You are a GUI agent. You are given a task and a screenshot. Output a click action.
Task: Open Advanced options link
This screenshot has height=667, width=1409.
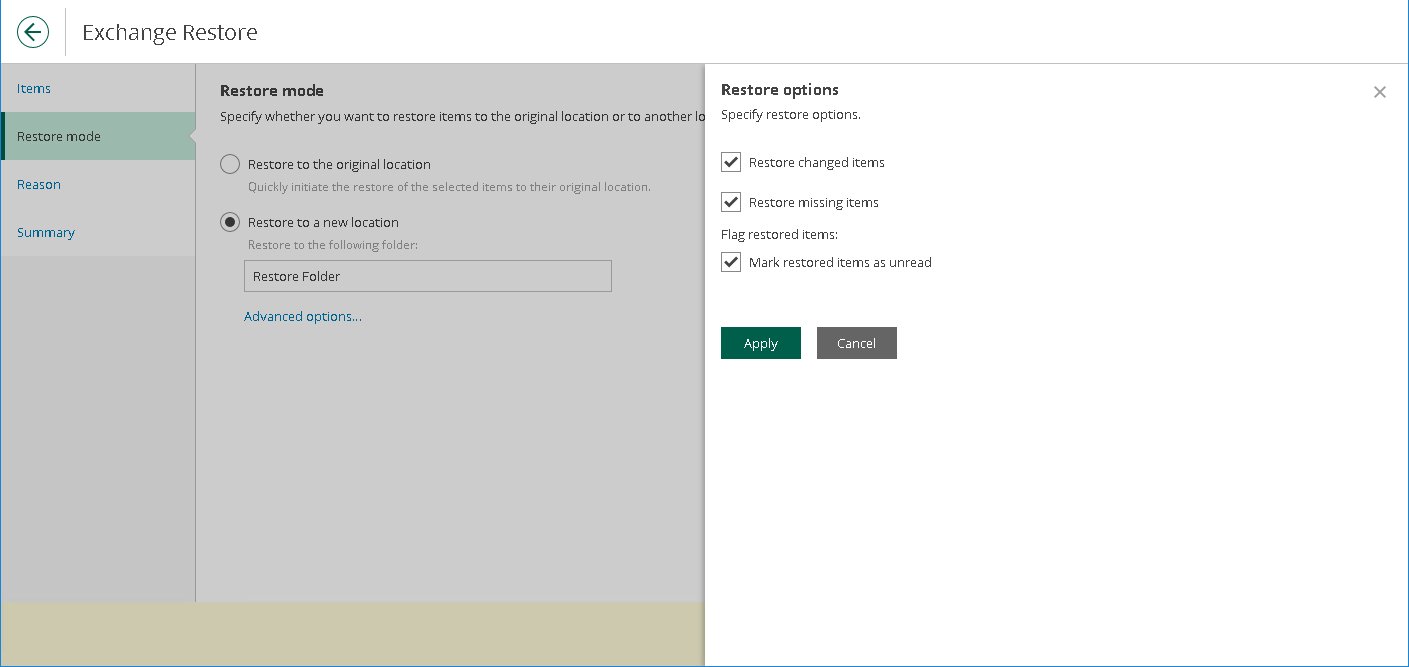pos(303,317)
